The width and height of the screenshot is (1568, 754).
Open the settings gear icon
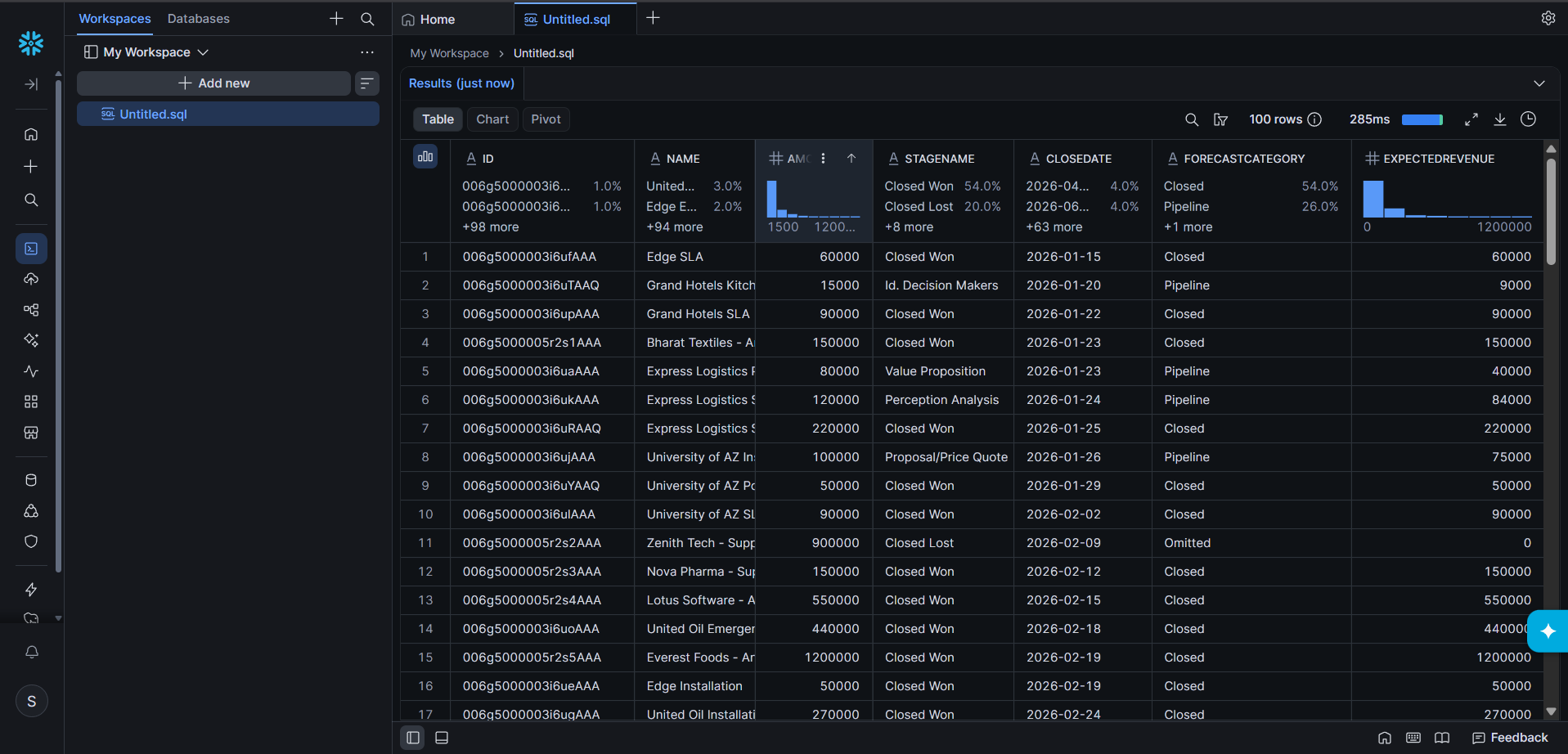coord(1548,18)
